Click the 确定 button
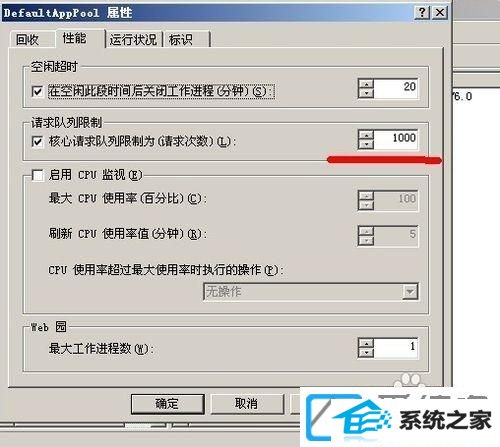This screenshot has height=447, width=500. [168, 404]
